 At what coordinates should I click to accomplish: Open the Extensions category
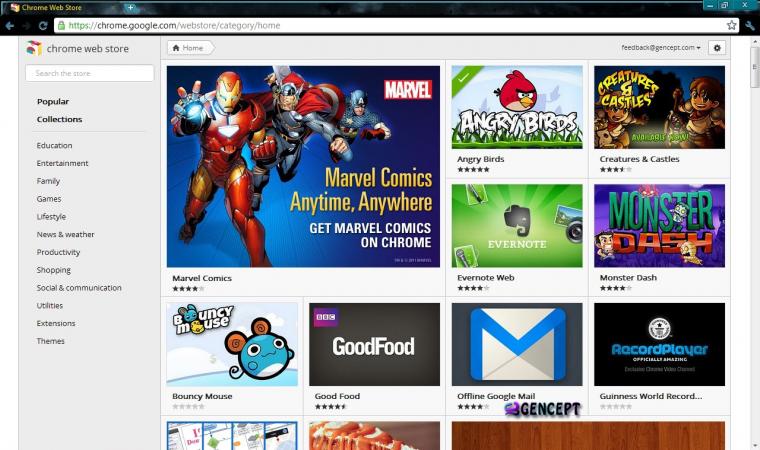[56, 323]
